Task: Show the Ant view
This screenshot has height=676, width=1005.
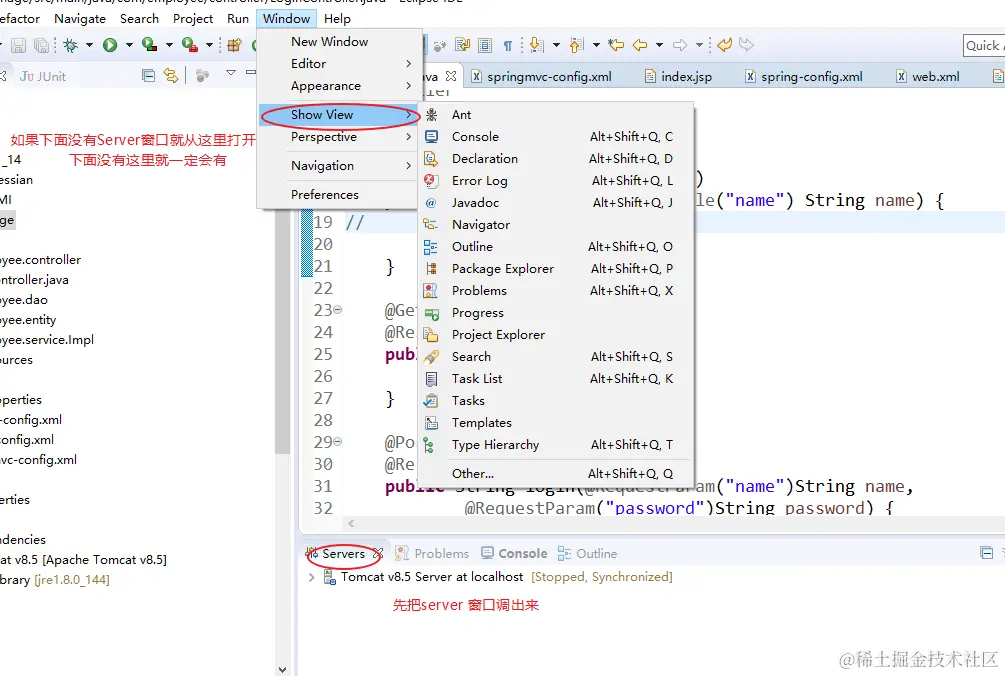Action: [556, 115]
